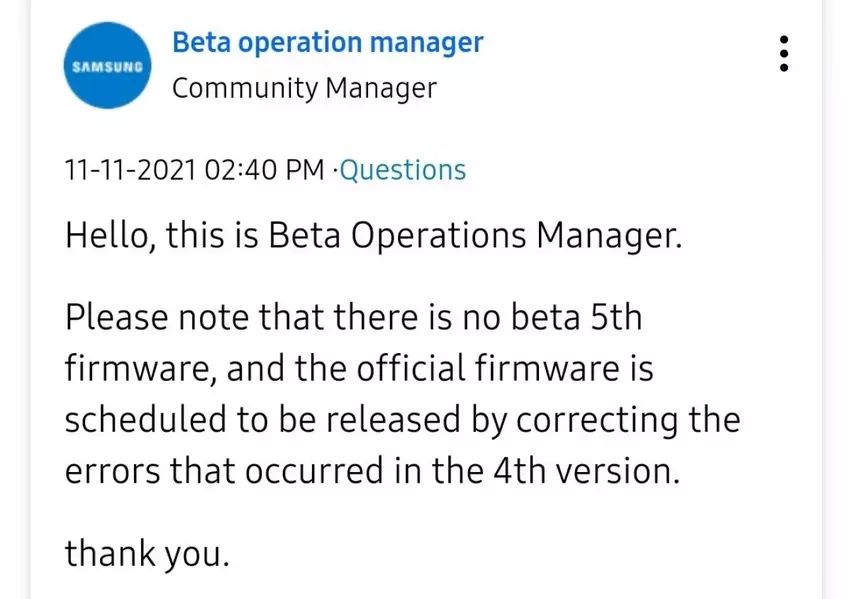The image size is (850, 599).
Task: Click the word 'firmware,' starting the second line
Action: [x=139, y=369]
